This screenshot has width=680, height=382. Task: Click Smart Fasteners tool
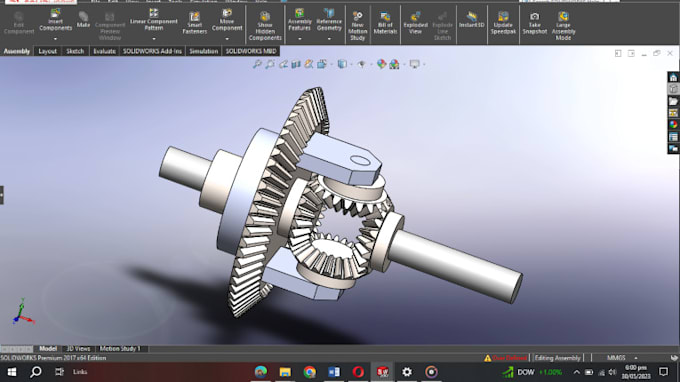point(194,23)
